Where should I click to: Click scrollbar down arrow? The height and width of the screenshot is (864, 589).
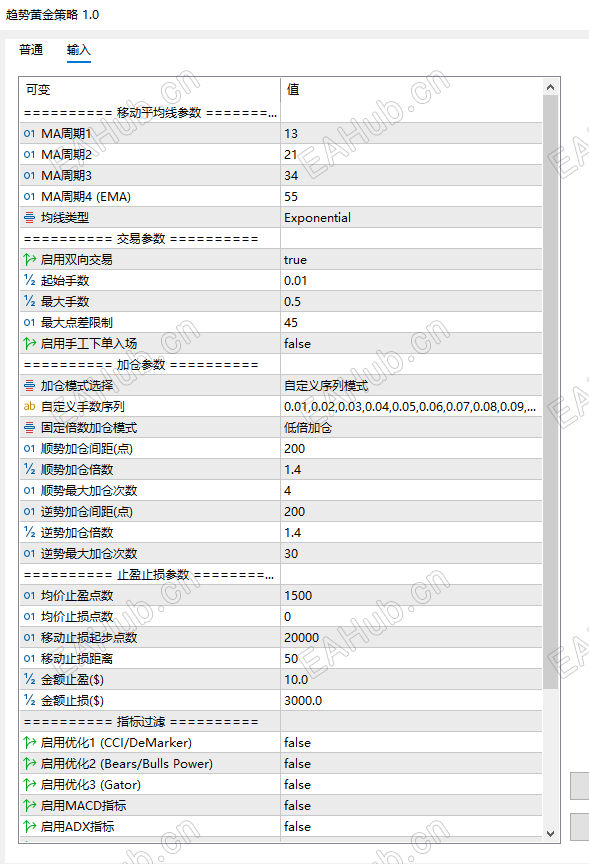[550, 834]
